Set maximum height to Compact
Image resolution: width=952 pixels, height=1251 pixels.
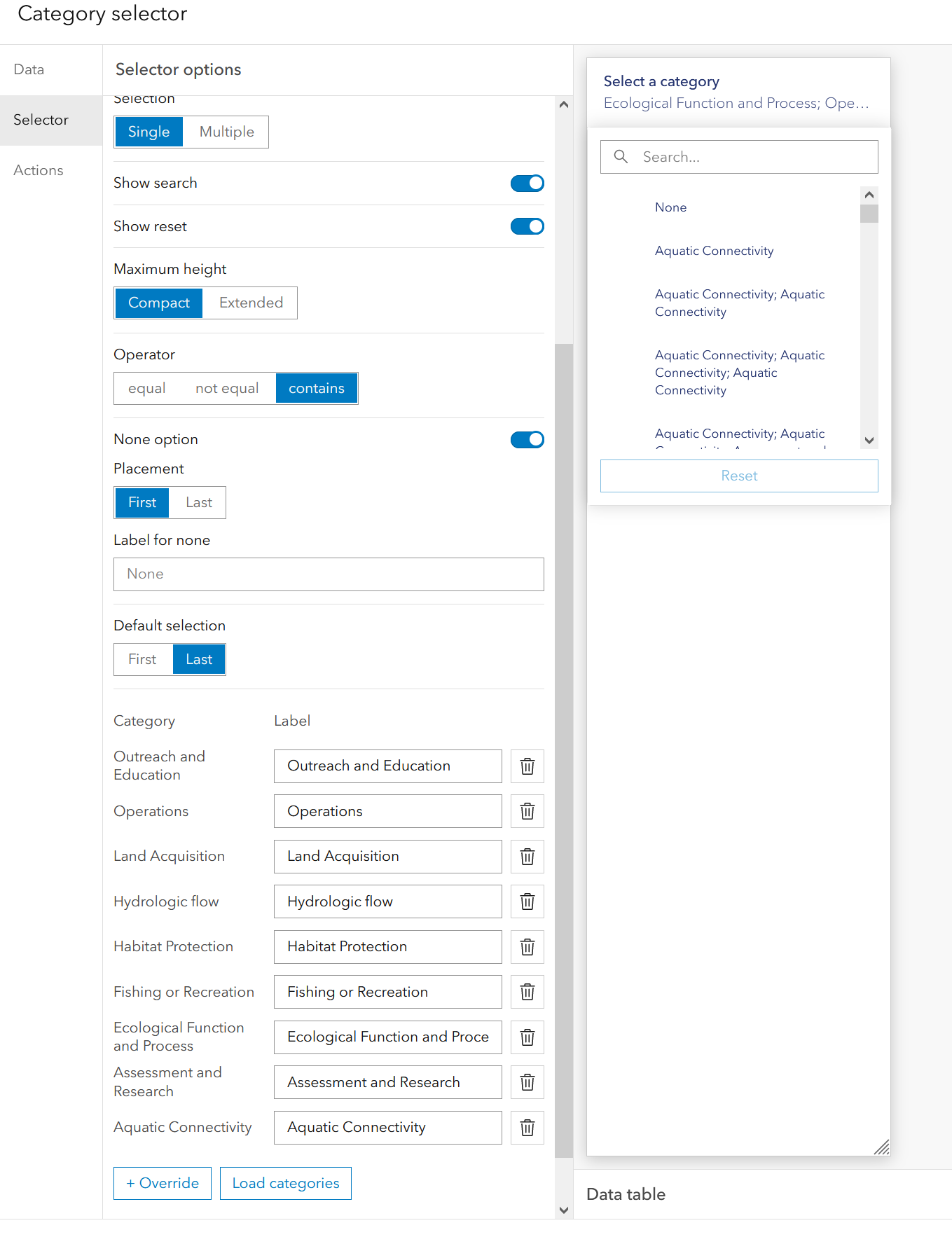[159, 303]
